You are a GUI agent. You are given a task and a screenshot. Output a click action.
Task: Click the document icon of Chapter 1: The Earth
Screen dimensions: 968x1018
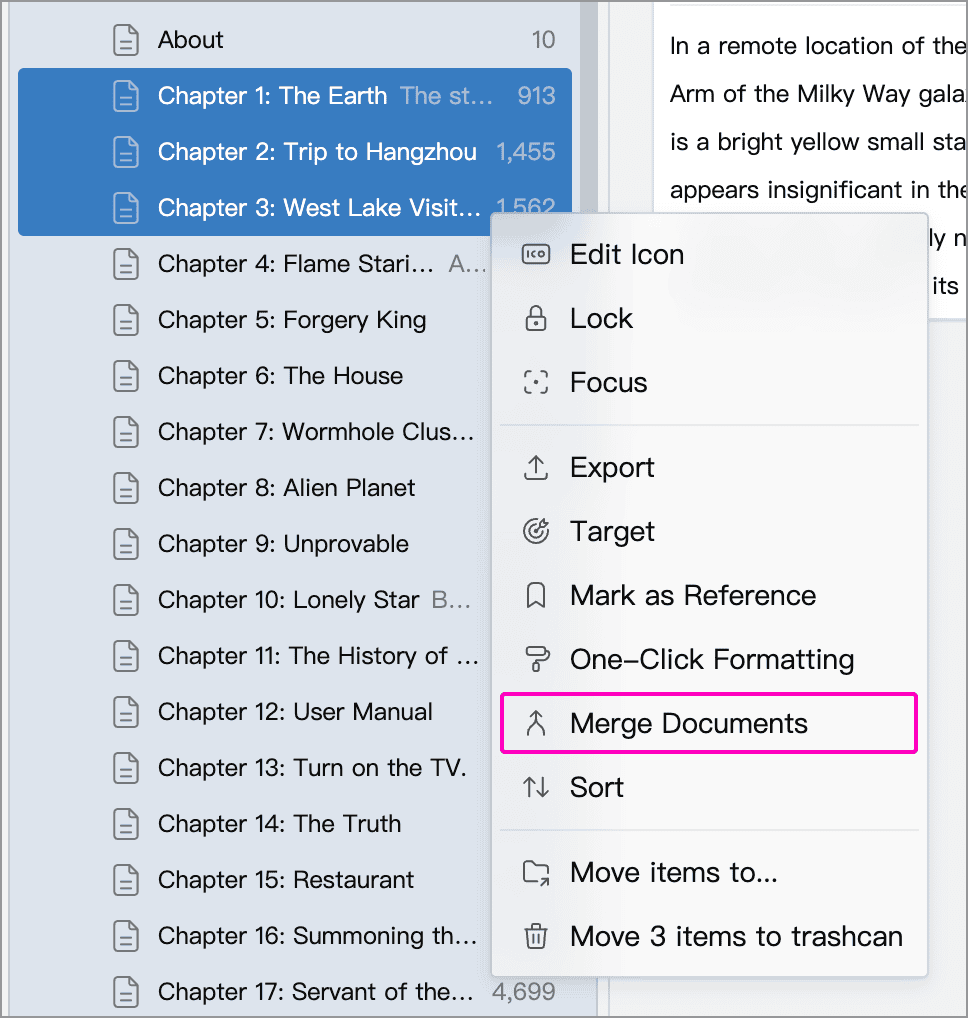click(126, 96)
